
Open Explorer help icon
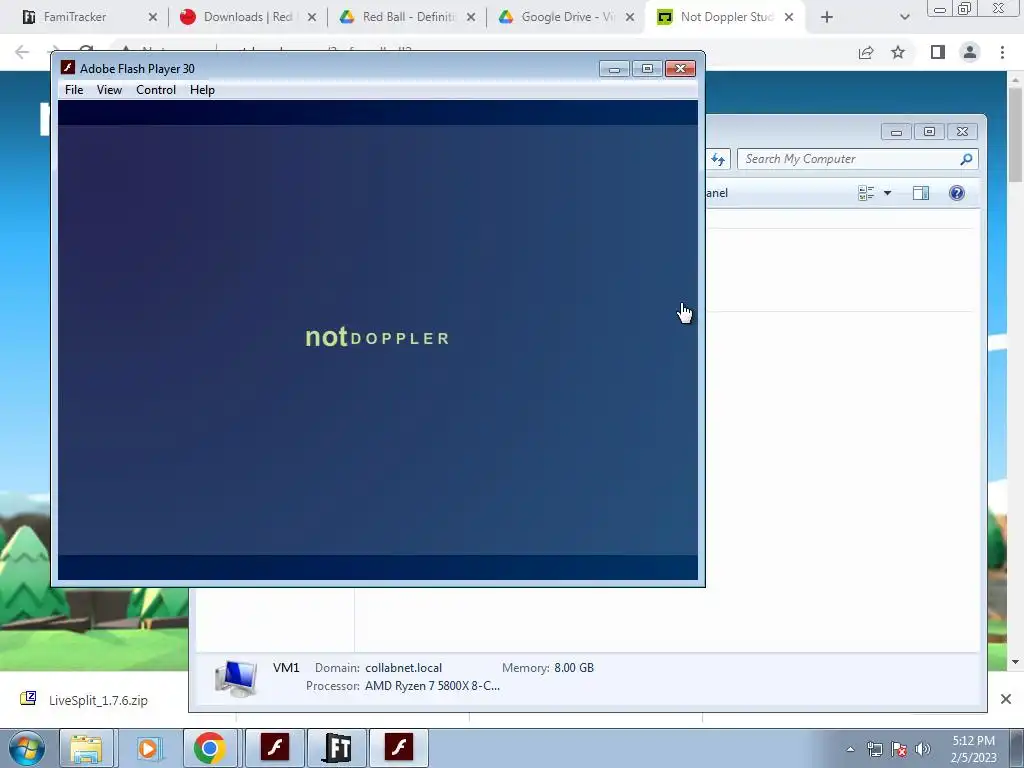pyautogui.click(x=957, y=193)
